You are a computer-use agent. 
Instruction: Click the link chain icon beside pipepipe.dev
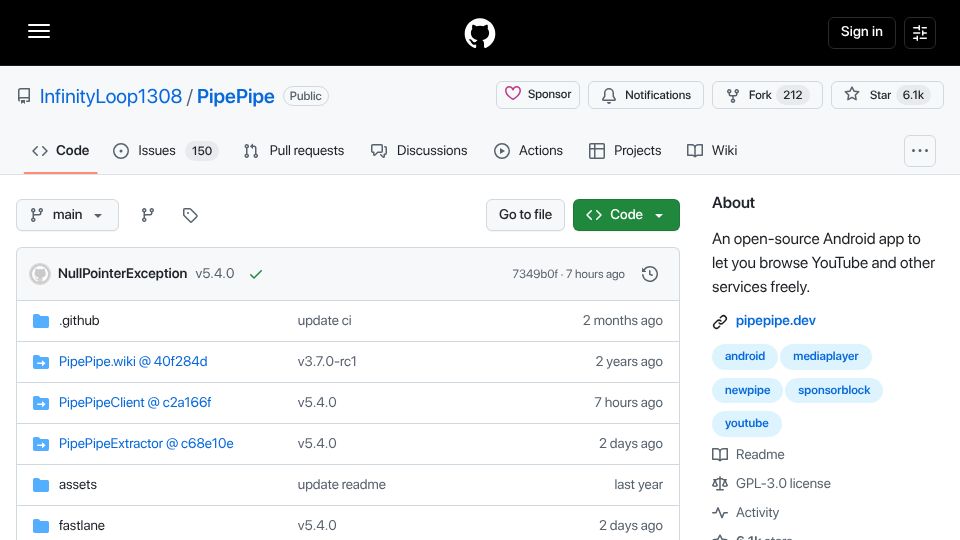pos(720,321)
